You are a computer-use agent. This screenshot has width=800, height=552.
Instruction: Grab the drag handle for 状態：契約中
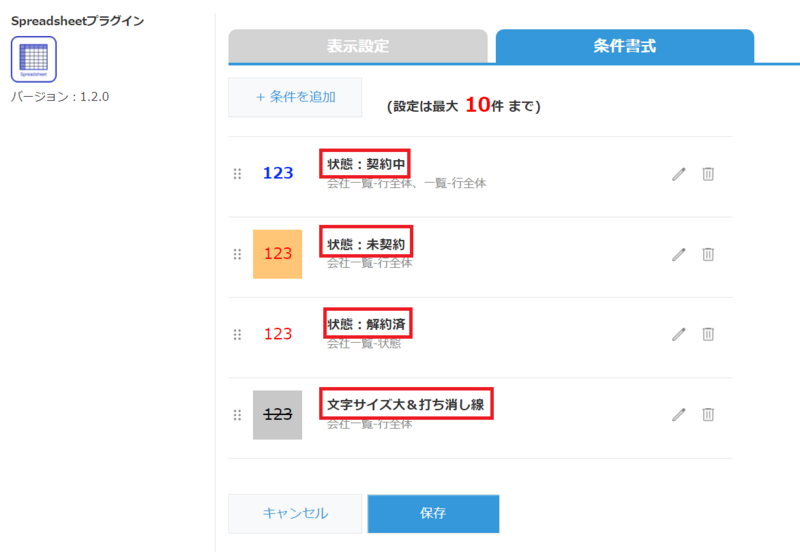point(237,174)
